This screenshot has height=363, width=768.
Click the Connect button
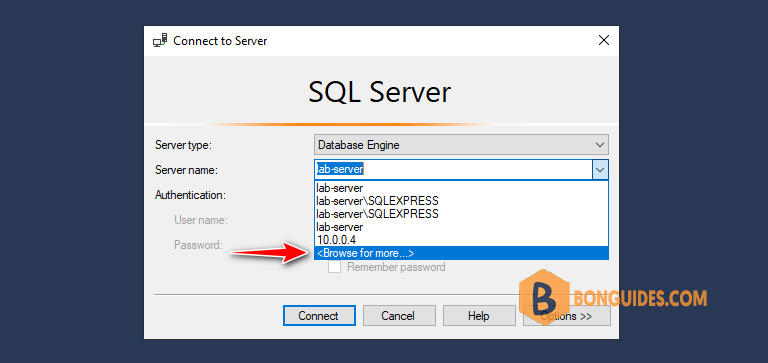(319, 316)
